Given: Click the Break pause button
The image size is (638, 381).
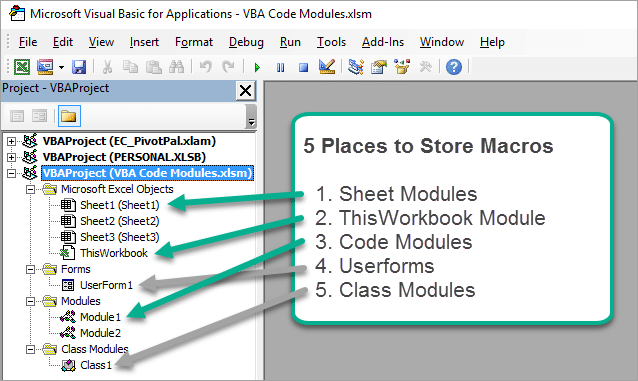Looking at the screenshot, I should click(x=280, y=67).
